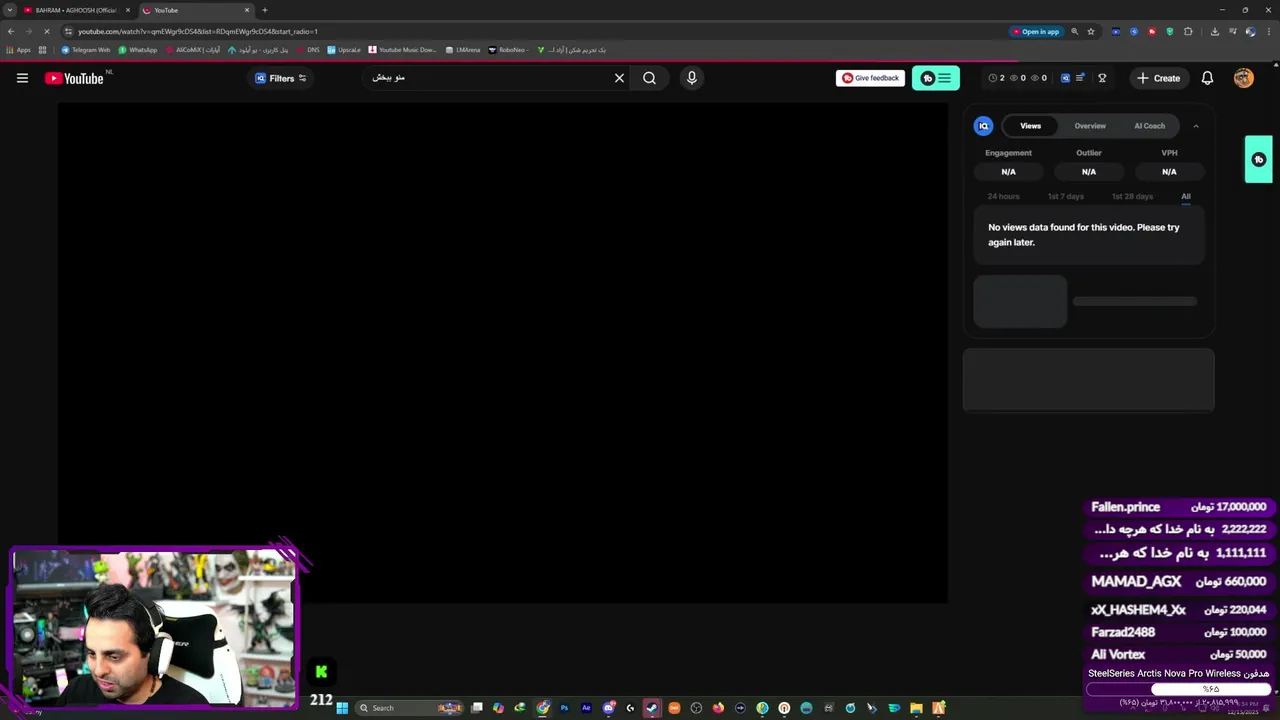Open Photoshop from the taskbar
The height and width of the screenshot is (720, 1280).
tap(564, 708)
